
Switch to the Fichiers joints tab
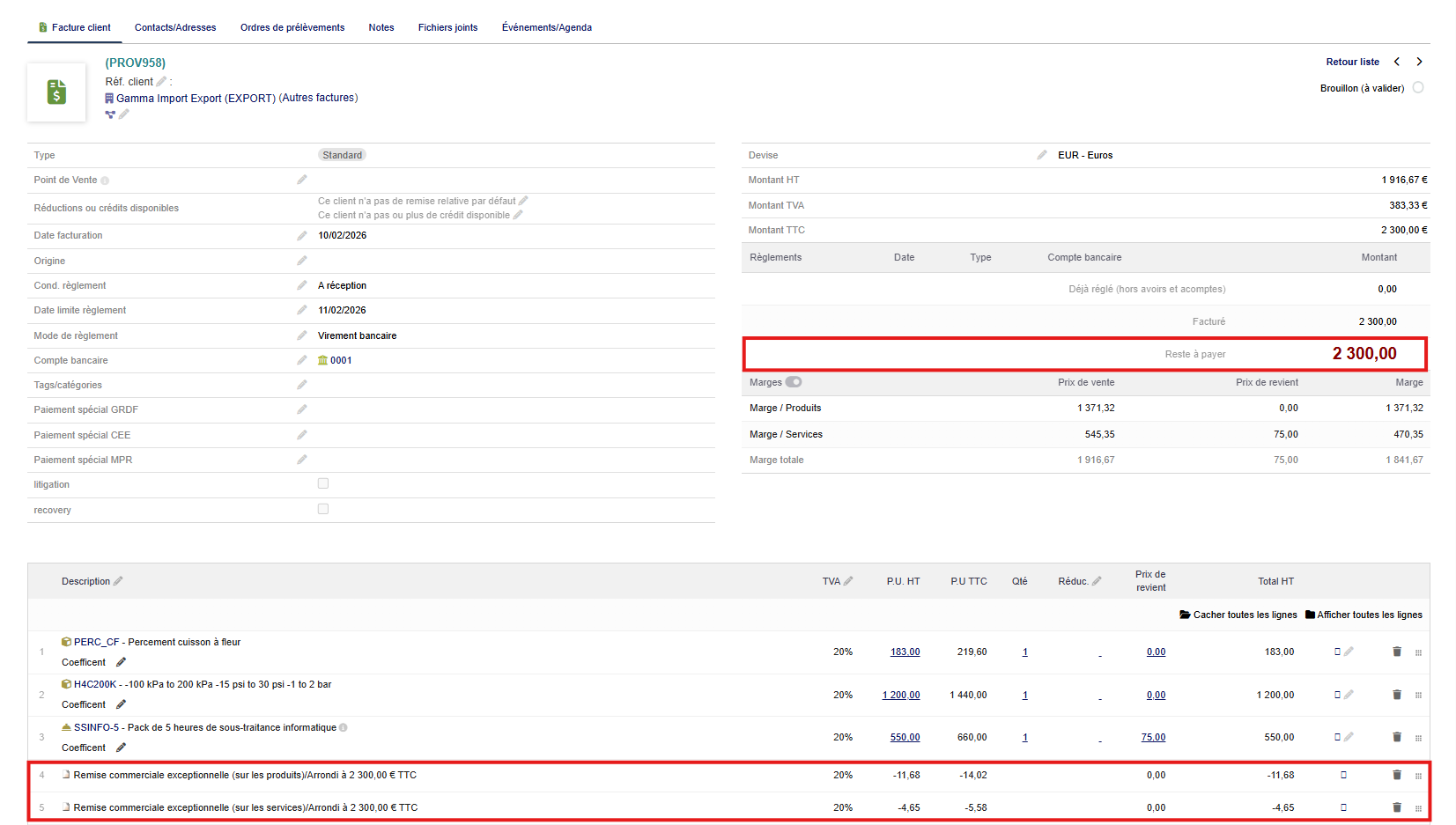447,27
